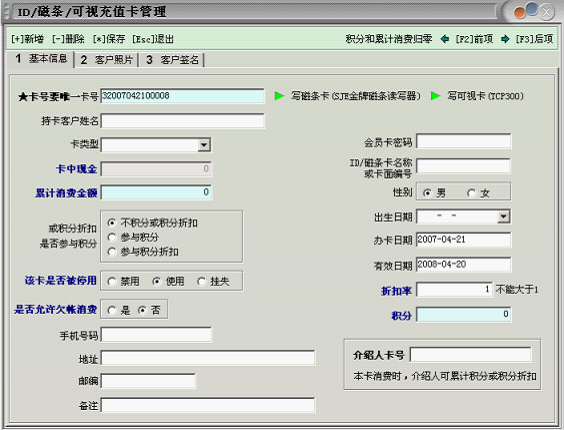Click 积分和累计消费归零 reset link

[389, 39]
